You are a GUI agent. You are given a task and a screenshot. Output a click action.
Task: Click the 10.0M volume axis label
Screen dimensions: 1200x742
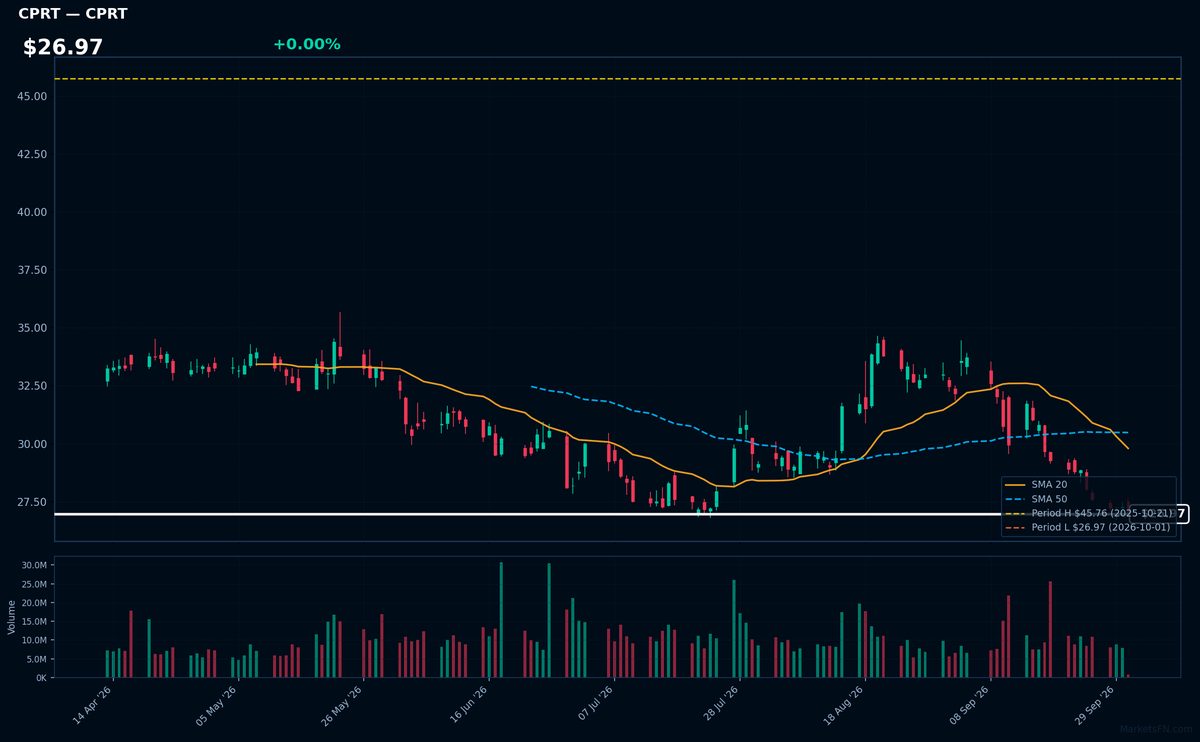coord(33,640)
